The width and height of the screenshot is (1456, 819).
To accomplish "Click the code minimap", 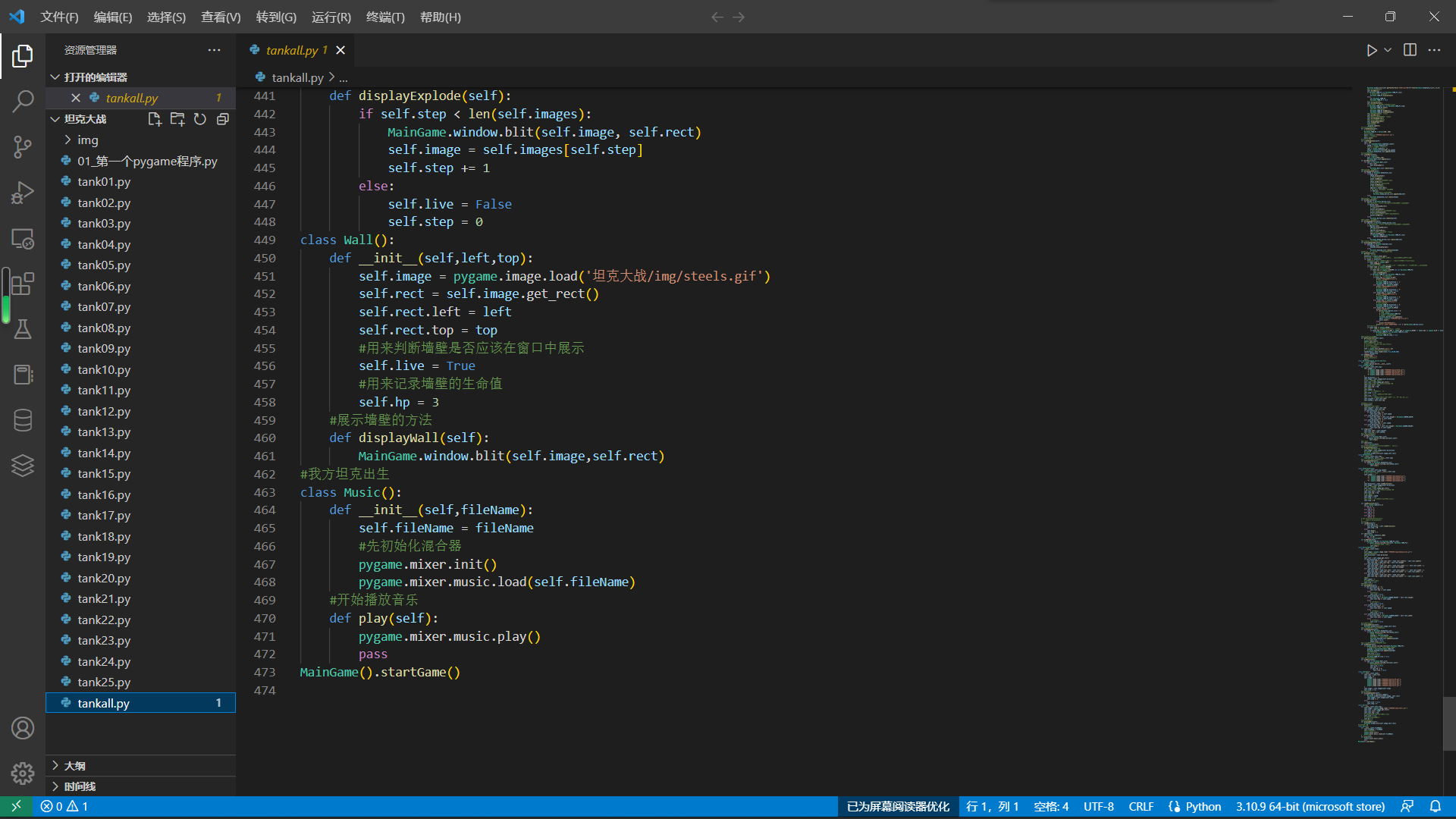I will (x=1397, y=413).
